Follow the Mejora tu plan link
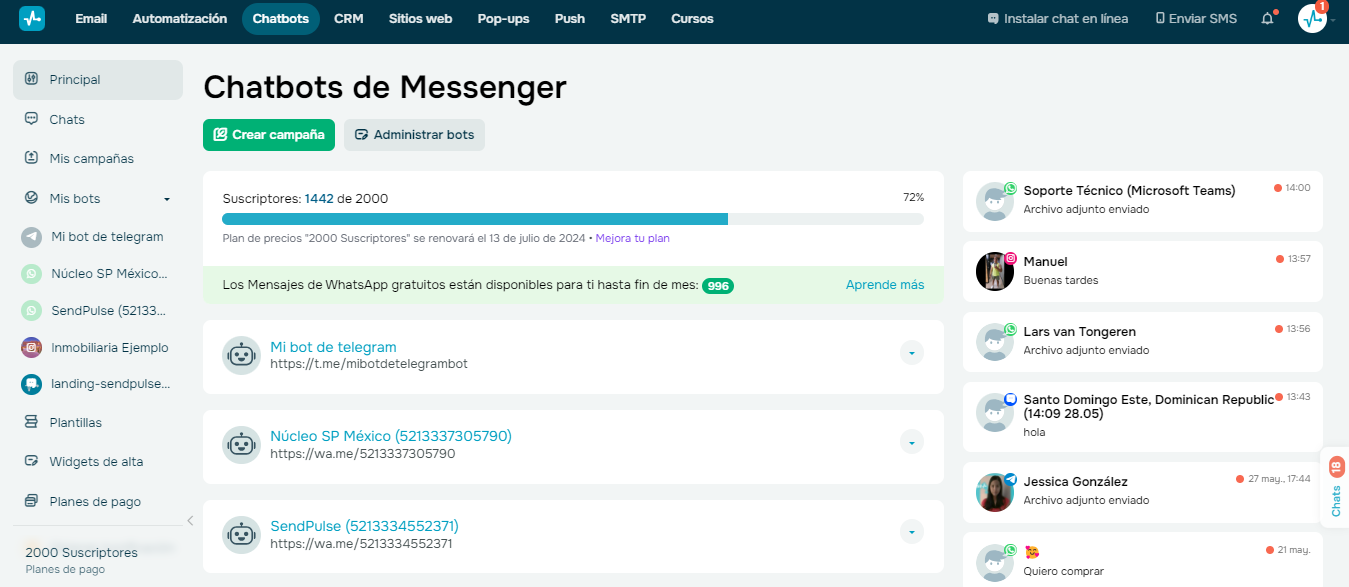This screenshot has height=587, width=1349. pos(633,238)
